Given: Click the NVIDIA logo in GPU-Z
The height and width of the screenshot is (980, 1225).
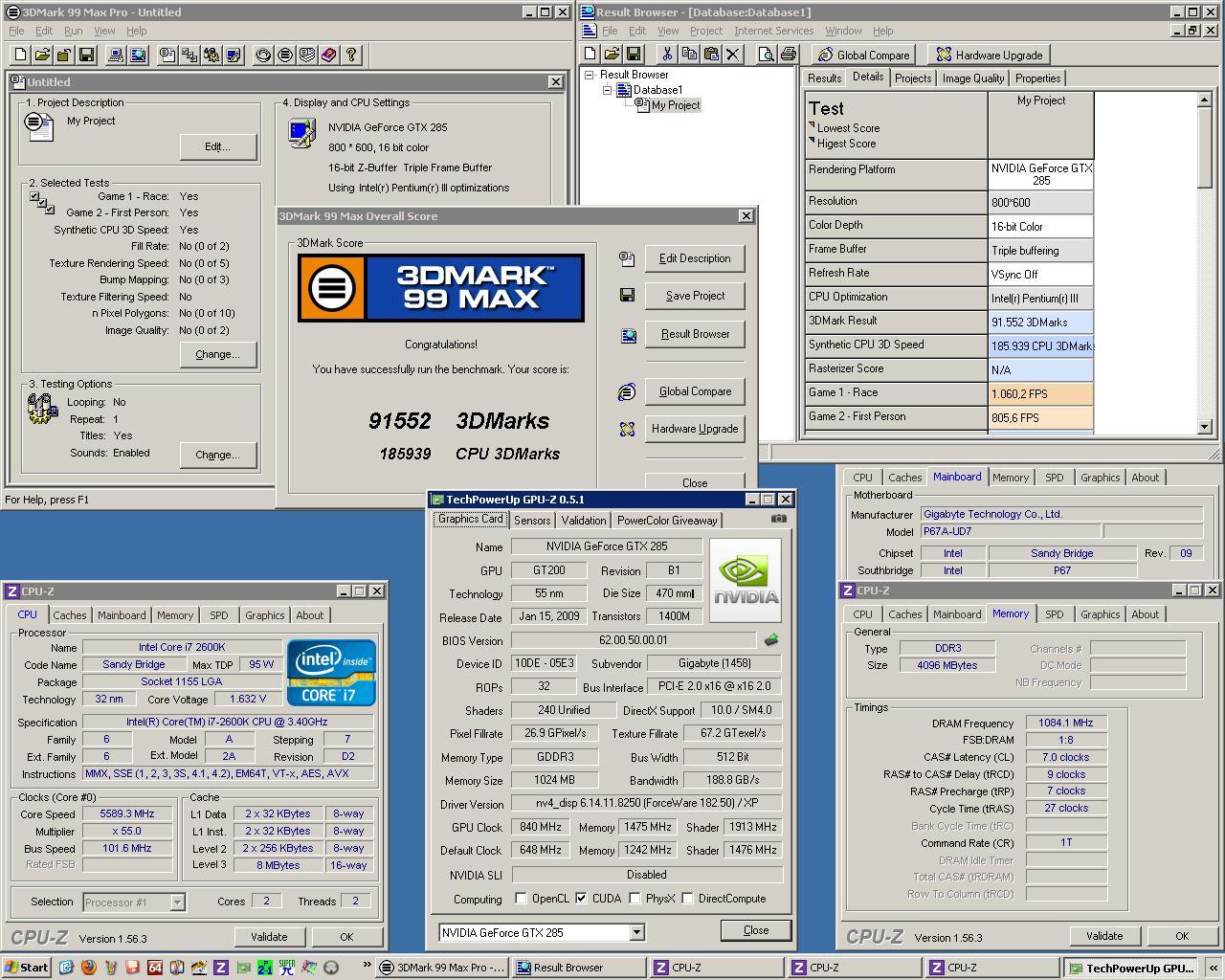Looking at the screenshot, I should [746, 581].
